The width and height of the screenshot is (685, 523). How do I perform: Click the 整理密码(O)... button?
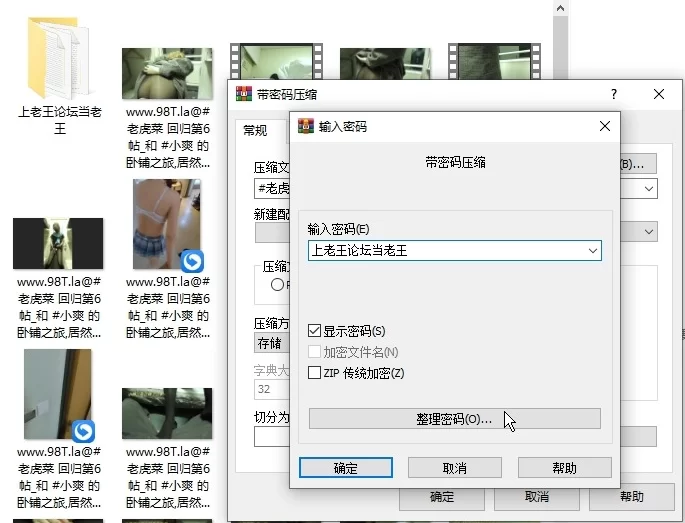(x=455, y=419)
